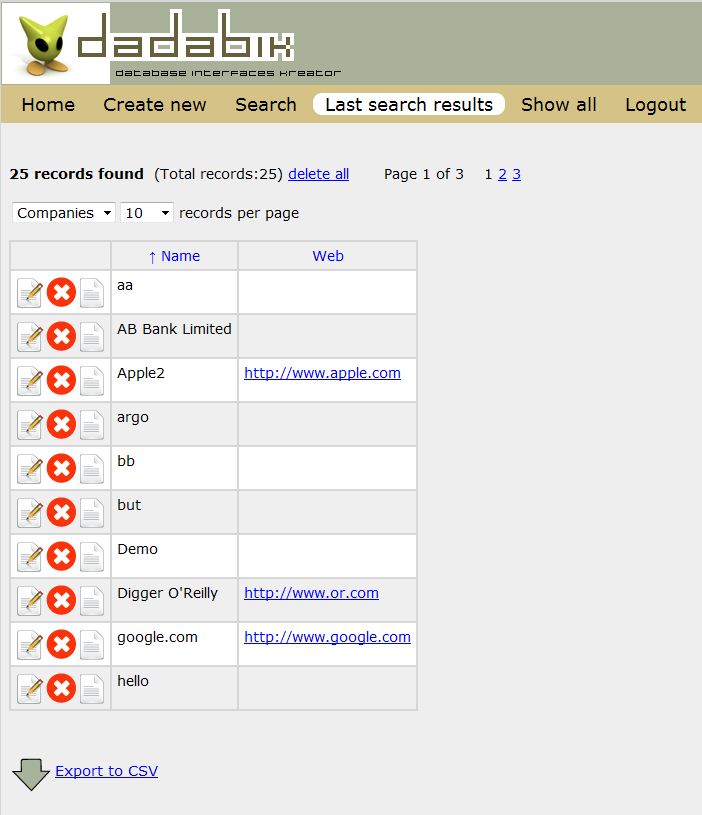Delete the Apple2 record

(x=61, y=380)
